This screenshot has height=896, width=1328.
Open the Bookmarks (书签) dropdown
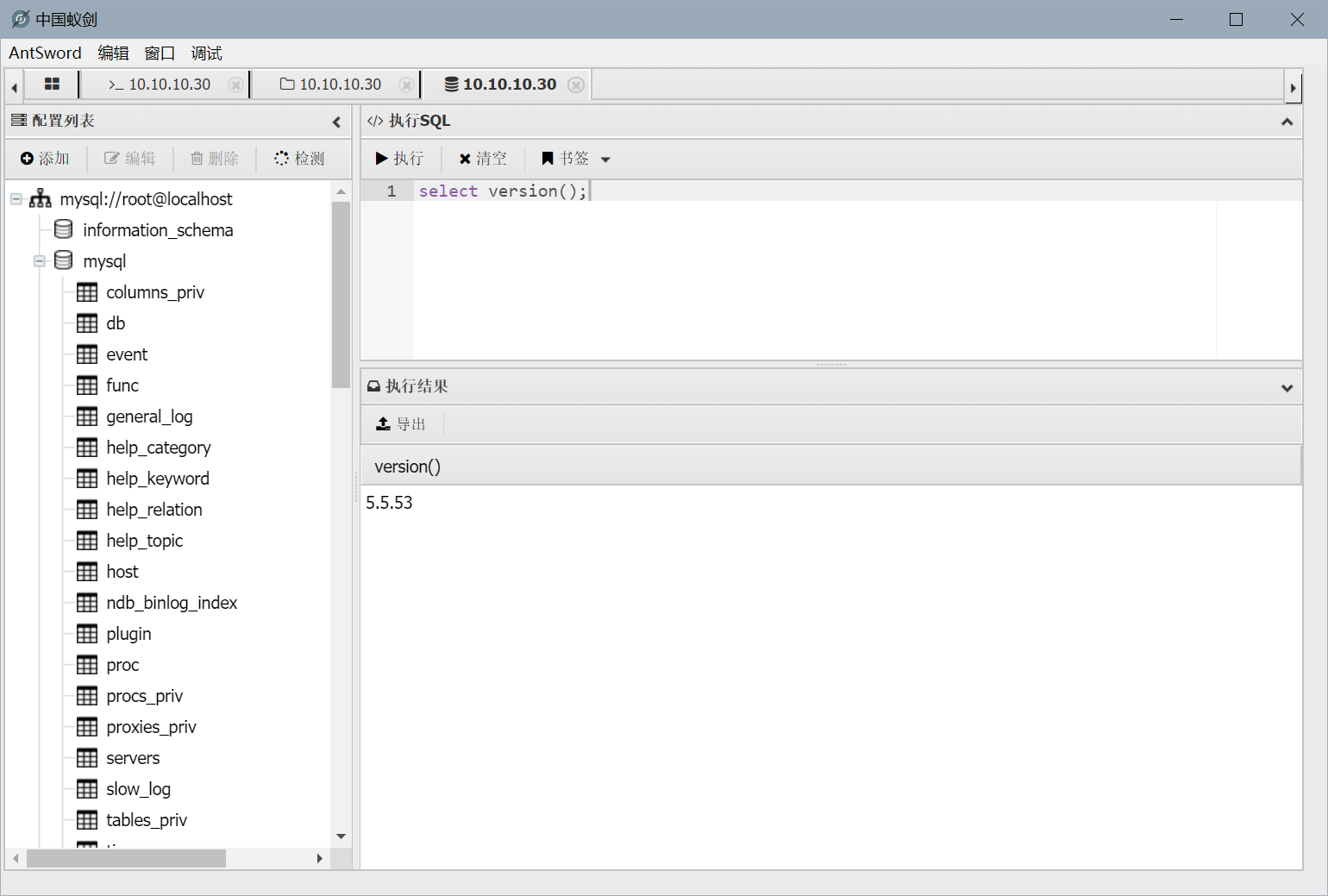pyautogui.click(x=575, y=159)
